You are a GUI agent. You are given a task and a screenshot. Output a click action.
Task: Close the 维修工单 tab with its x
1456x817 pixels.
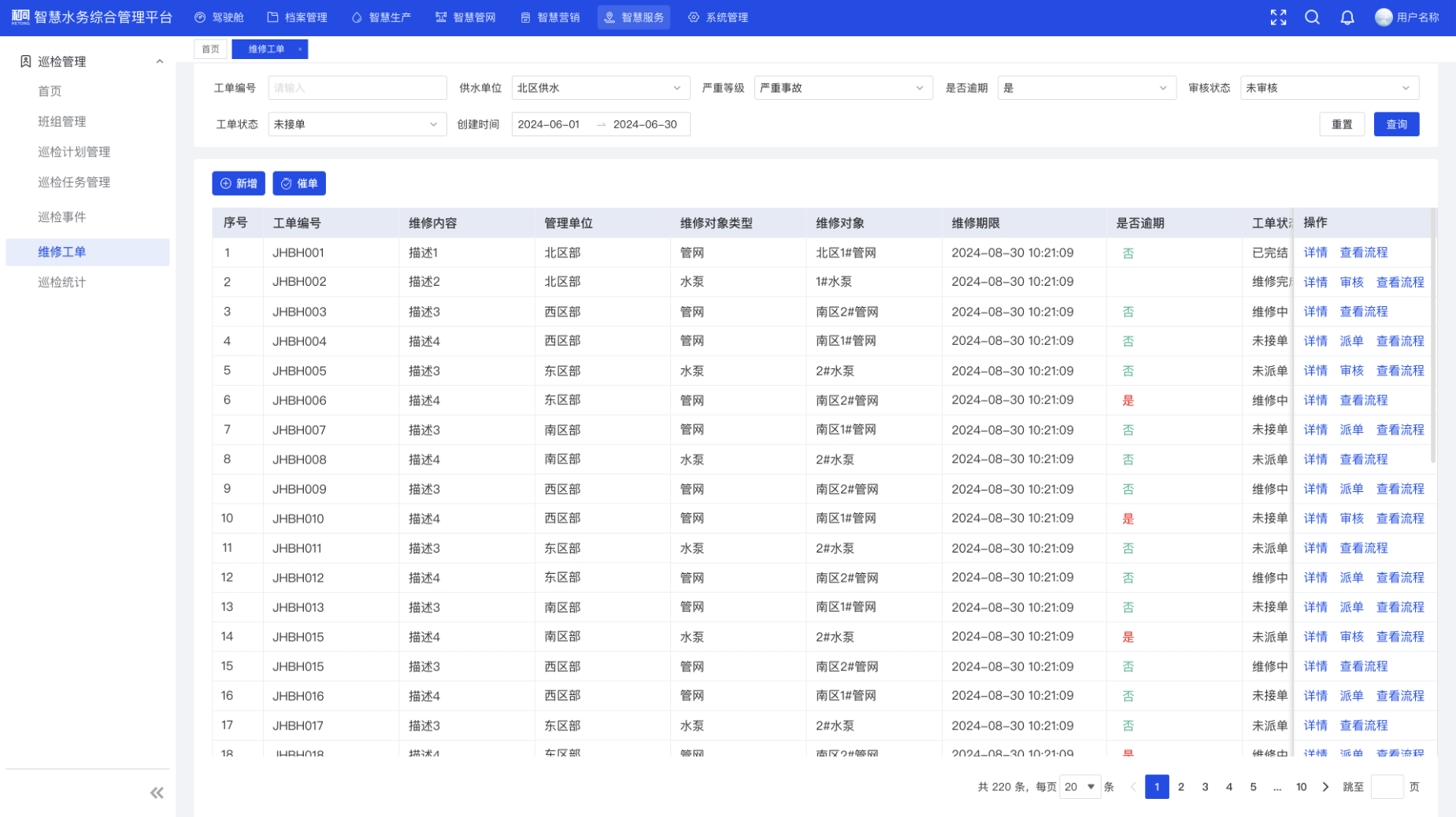click(x=300, y=48)
